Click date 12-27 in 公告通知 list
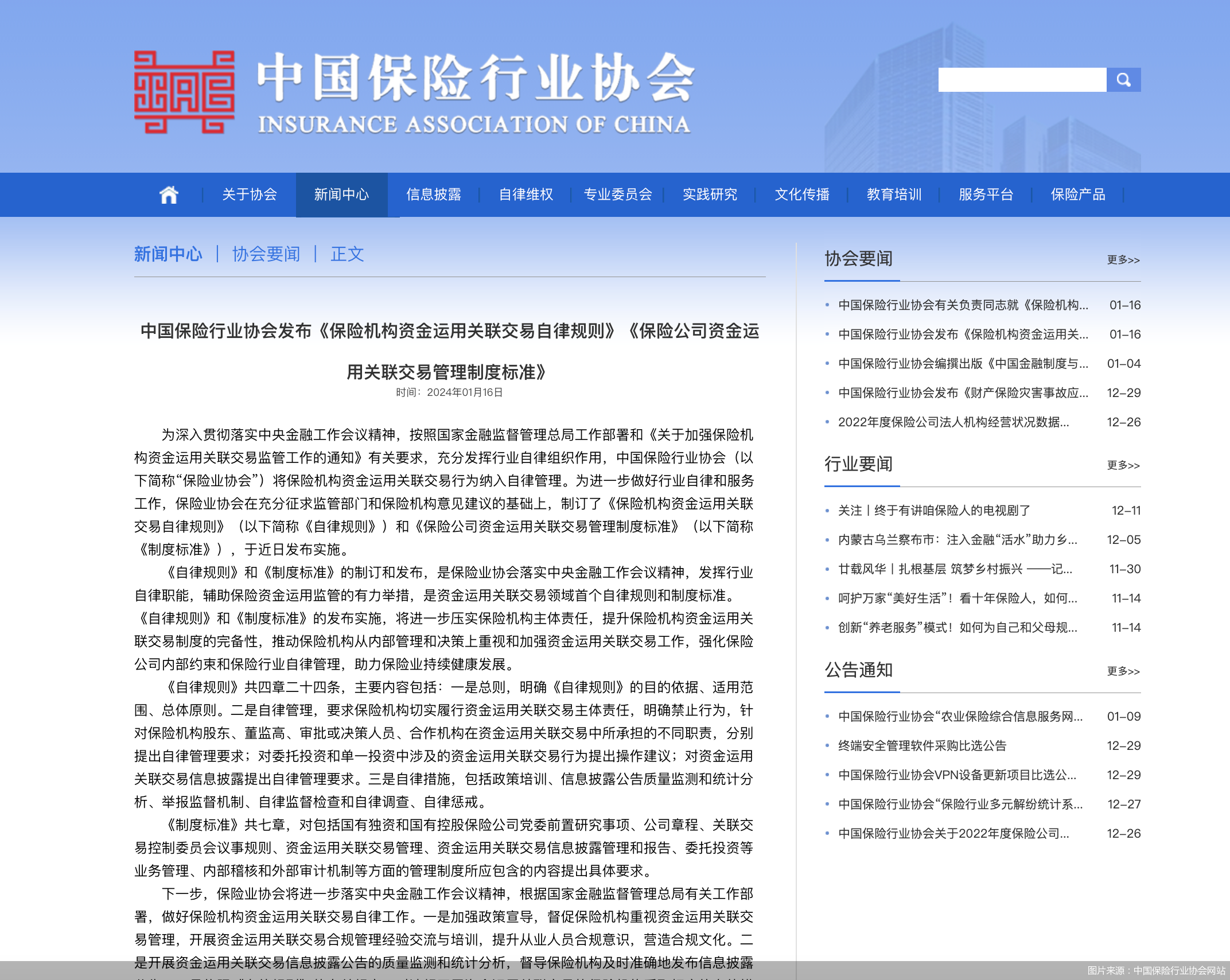Screen dimensions: 1230x980 click(x=1124, y=804)
